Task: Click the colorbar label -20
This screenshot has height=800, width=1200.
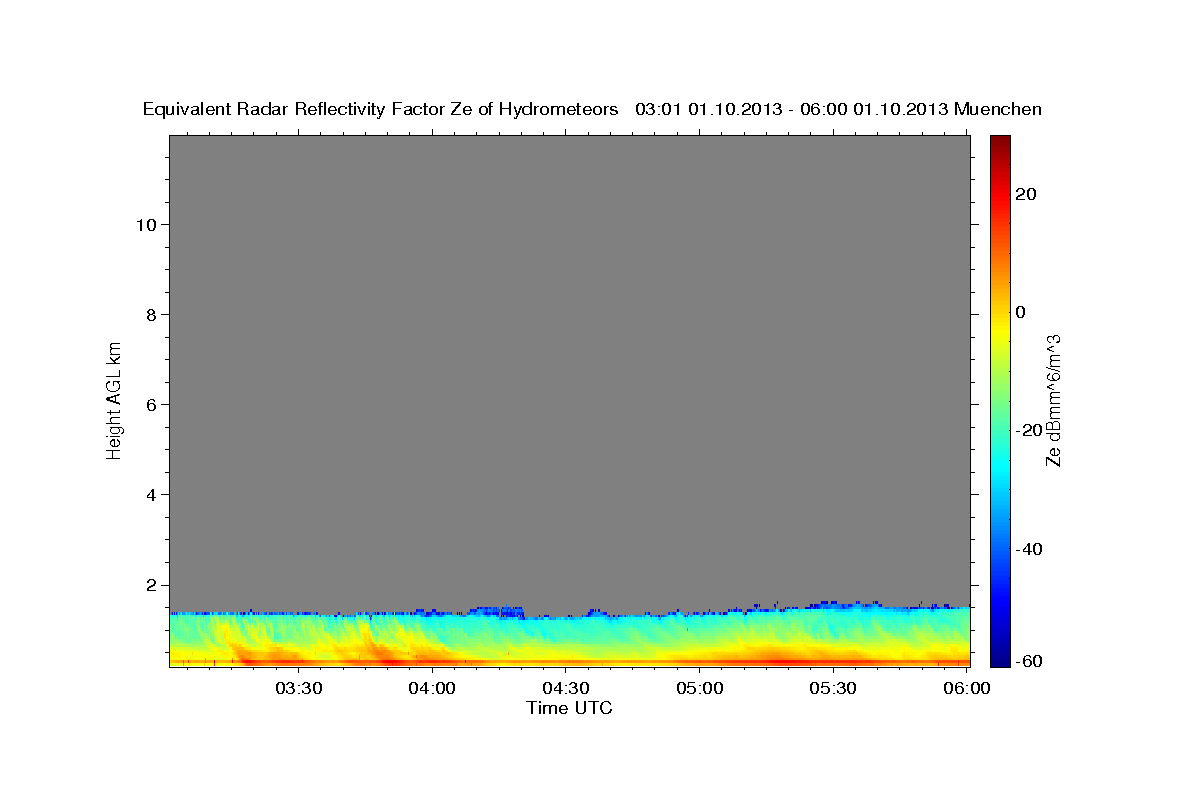Action: [1031, 431]
